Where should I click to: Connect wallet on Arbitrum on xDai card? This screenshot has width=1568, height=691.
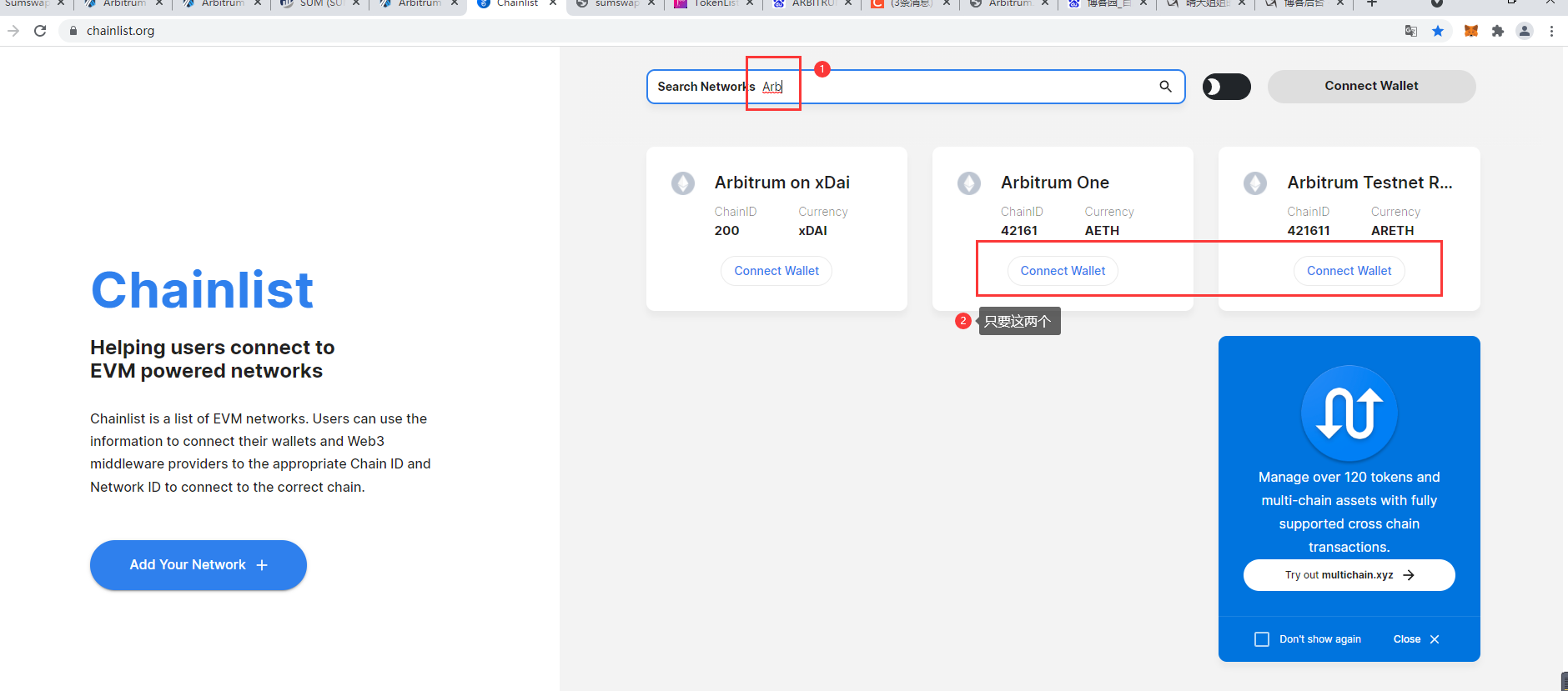(x=776, y=271)
